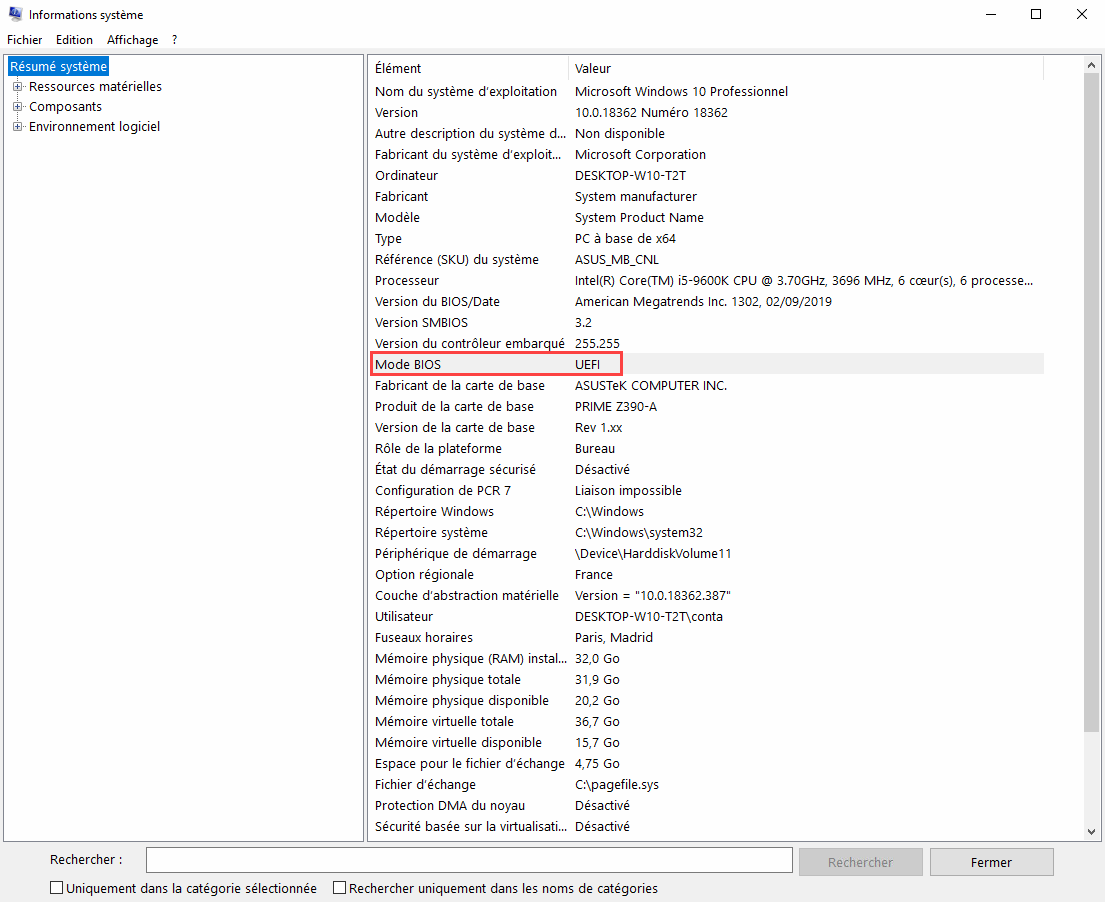This screenshot has height=902, width=1105.
Task: Select the Mémoire virtuelle disponible row
Action: 707,743
